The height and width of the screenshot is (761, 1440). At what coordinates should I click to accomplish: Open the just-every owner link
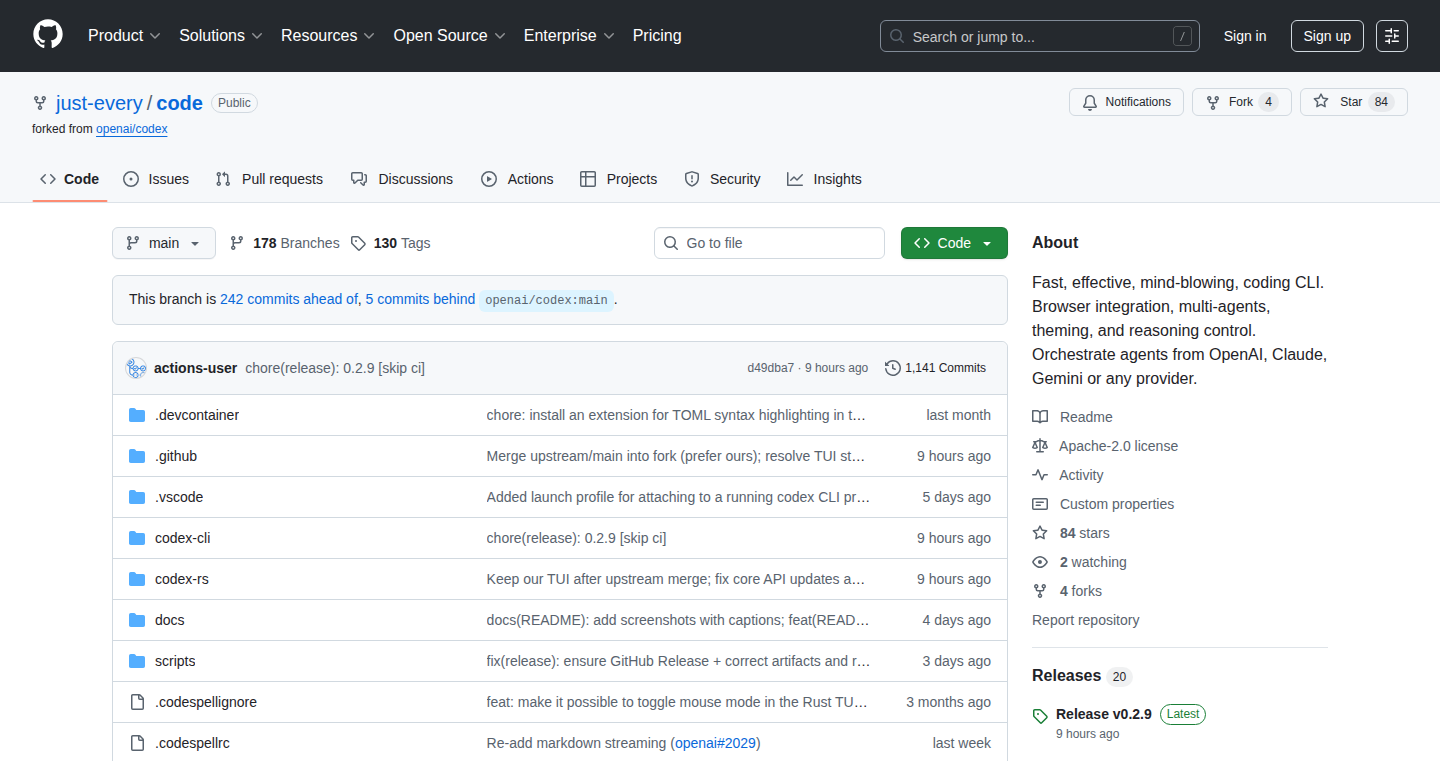point(98,103)
